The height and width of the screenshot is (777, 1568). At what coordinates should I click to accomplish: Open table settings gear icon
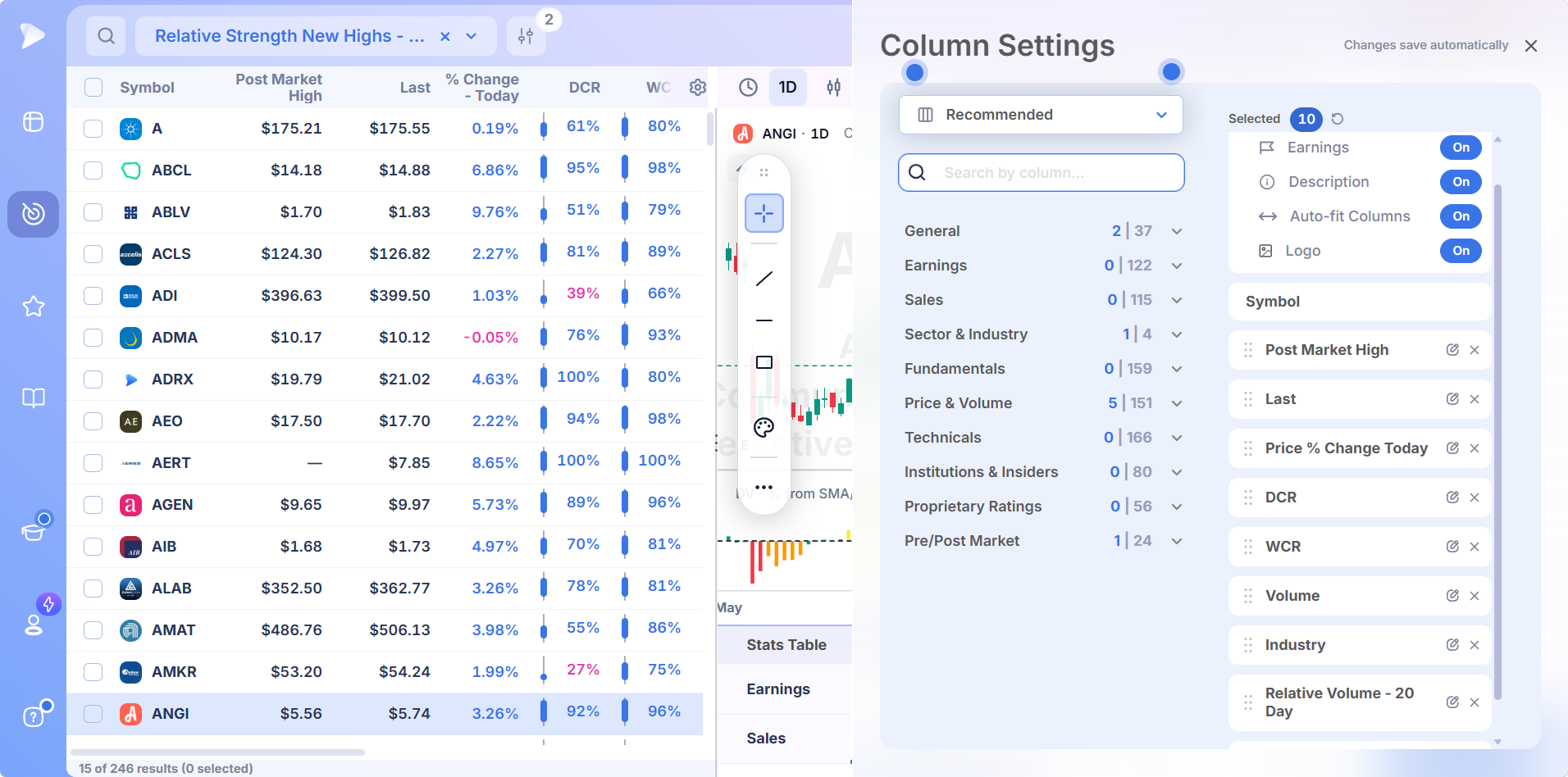[698, 87]
